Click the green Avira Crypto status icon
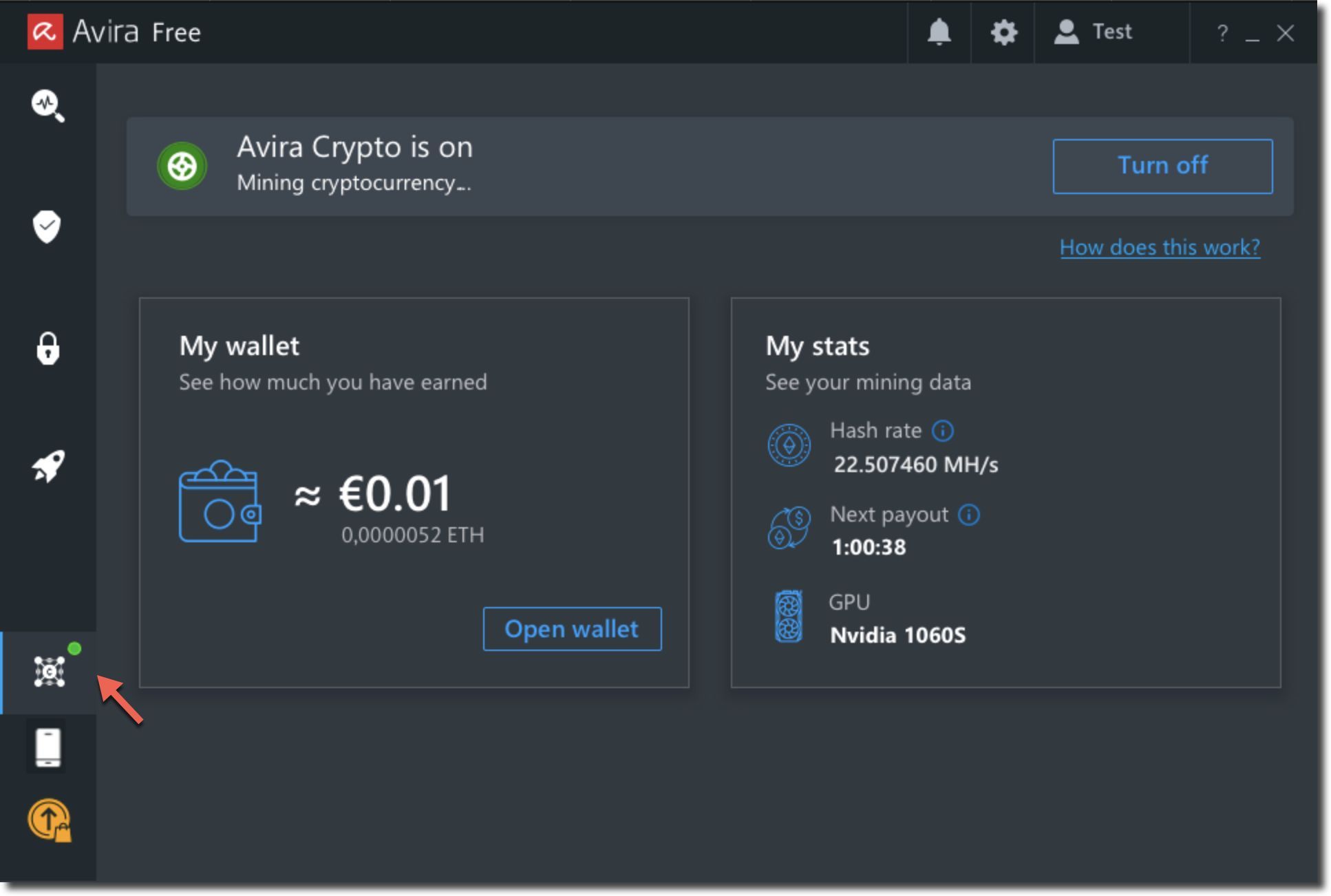1331x896 pixels. pyautogui.click(x=182, y=166)
